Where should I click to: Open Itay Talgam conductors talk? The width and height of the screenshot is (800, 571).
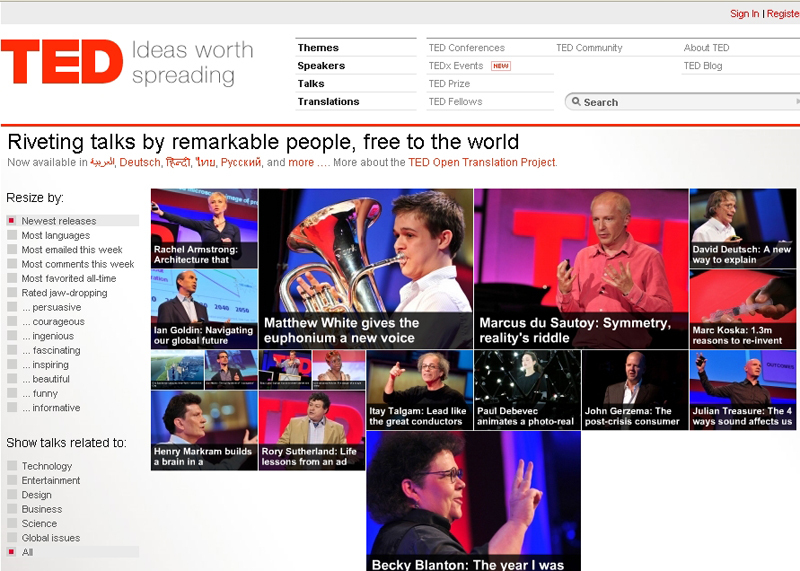(x=420, y=390)
